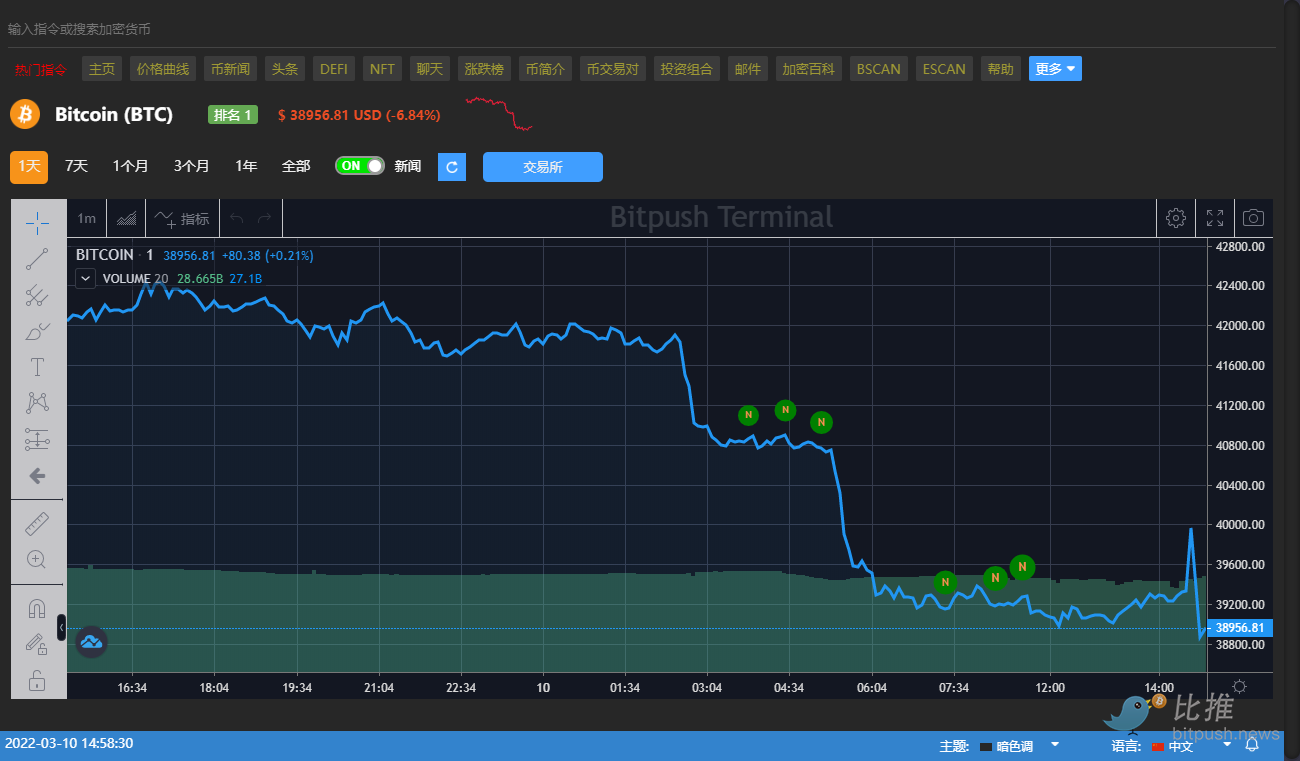
Task: Open the 中文 language dropdown
Action: coord(1192,746)
